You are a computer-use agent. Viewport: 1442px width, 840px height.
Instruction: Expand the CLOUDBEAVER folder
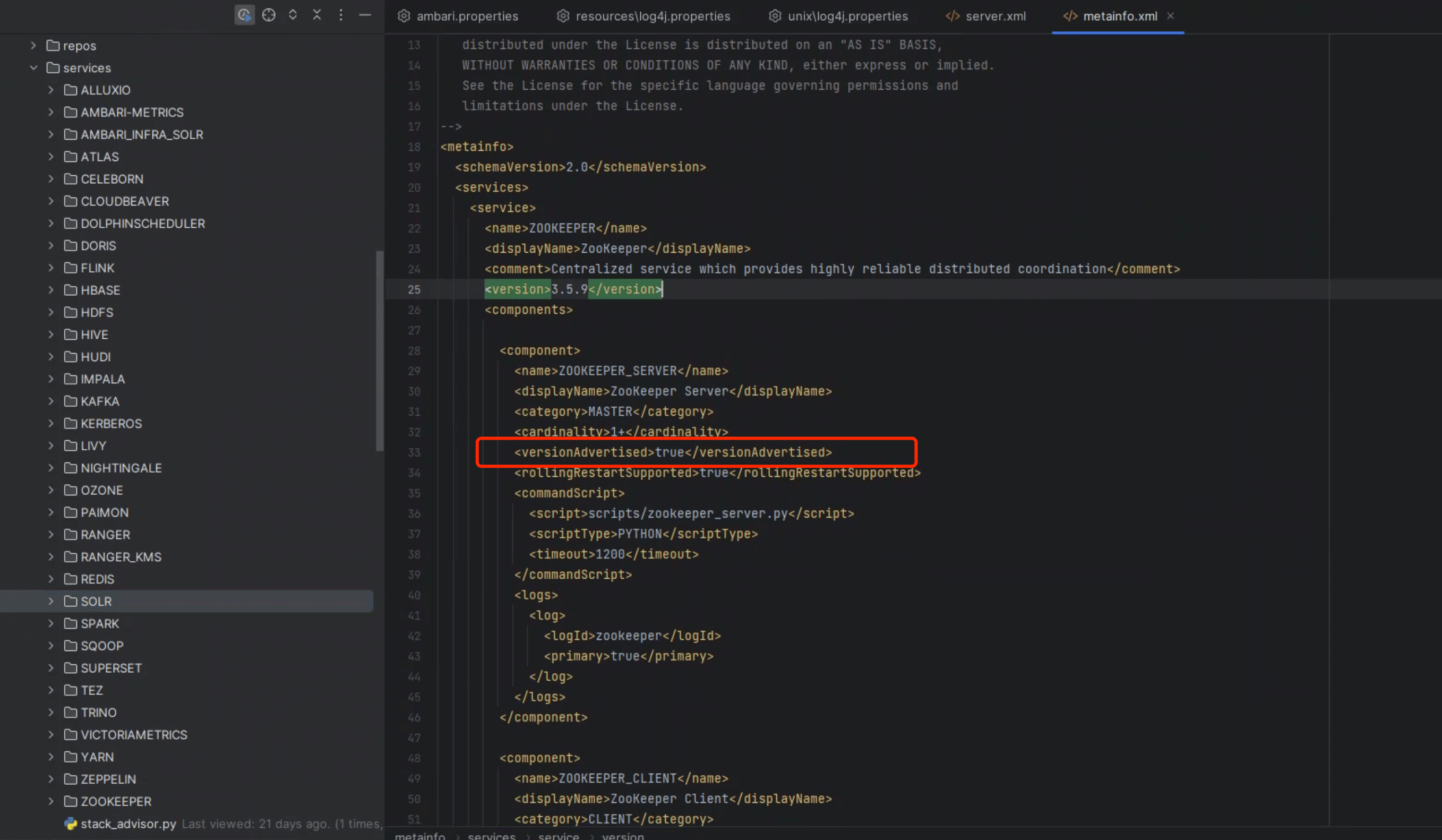point(51,201)
